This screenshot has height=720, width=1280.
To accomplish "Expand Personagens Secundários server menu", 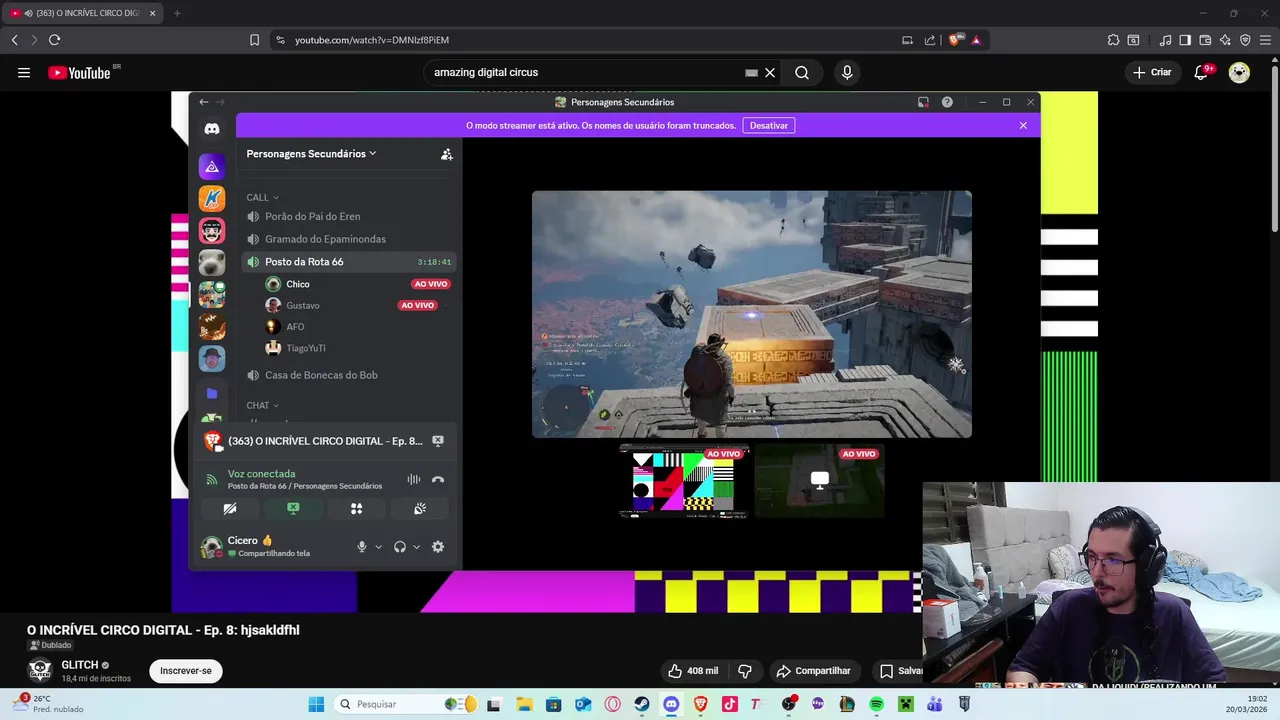I will (311, 154).
